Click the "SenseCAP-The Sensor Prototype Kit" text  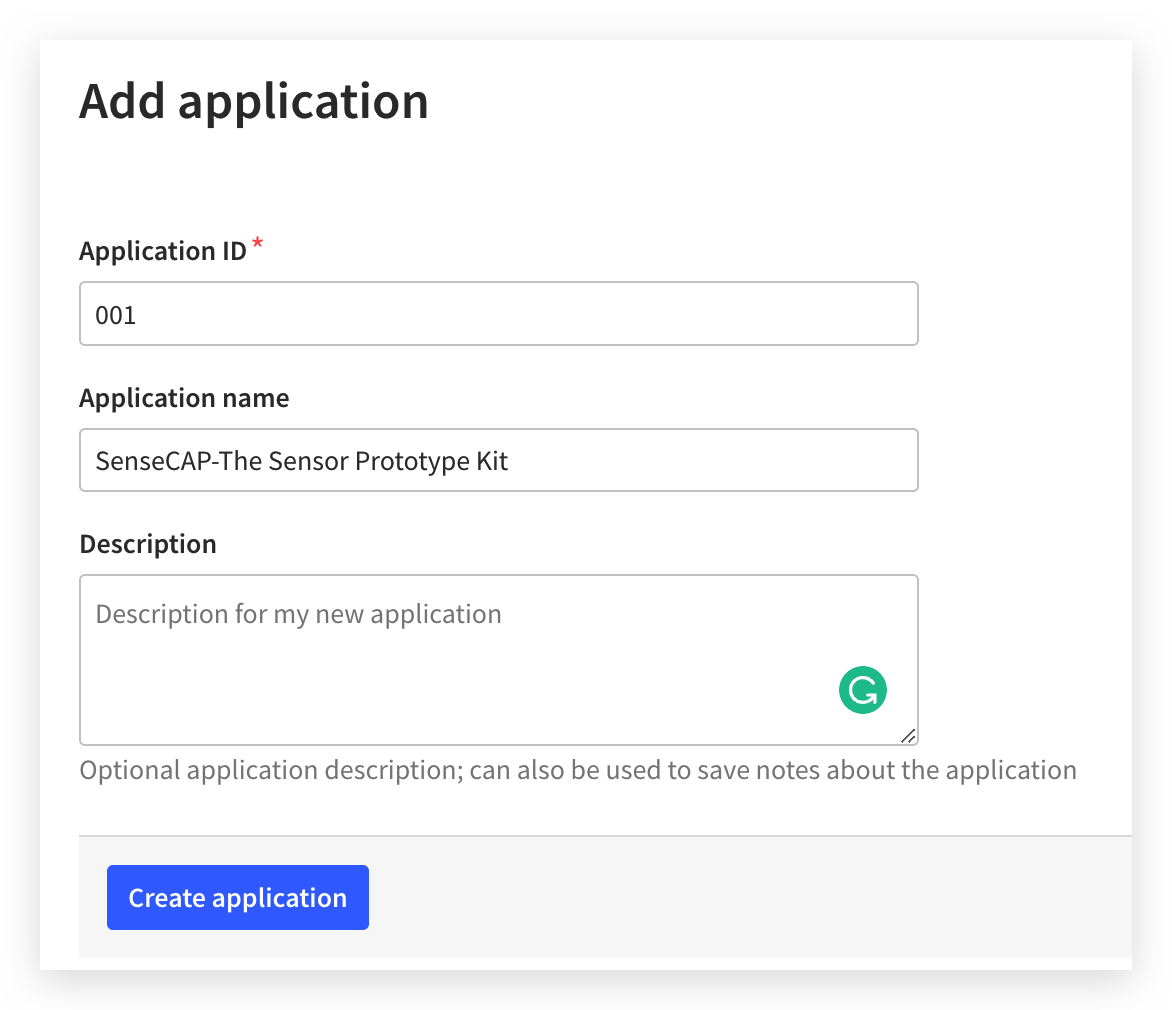[x=302, y=461]
